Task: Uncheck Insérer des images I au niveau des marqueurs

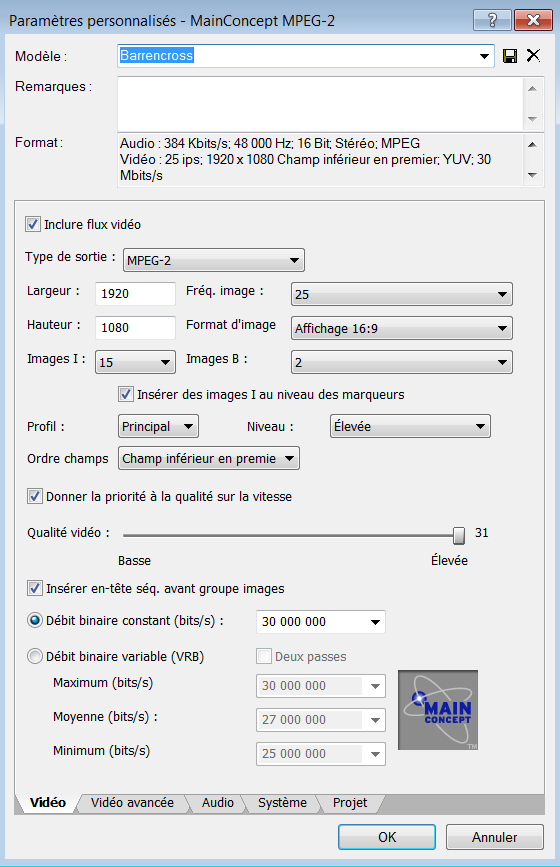Action: (x=125, y=394)
